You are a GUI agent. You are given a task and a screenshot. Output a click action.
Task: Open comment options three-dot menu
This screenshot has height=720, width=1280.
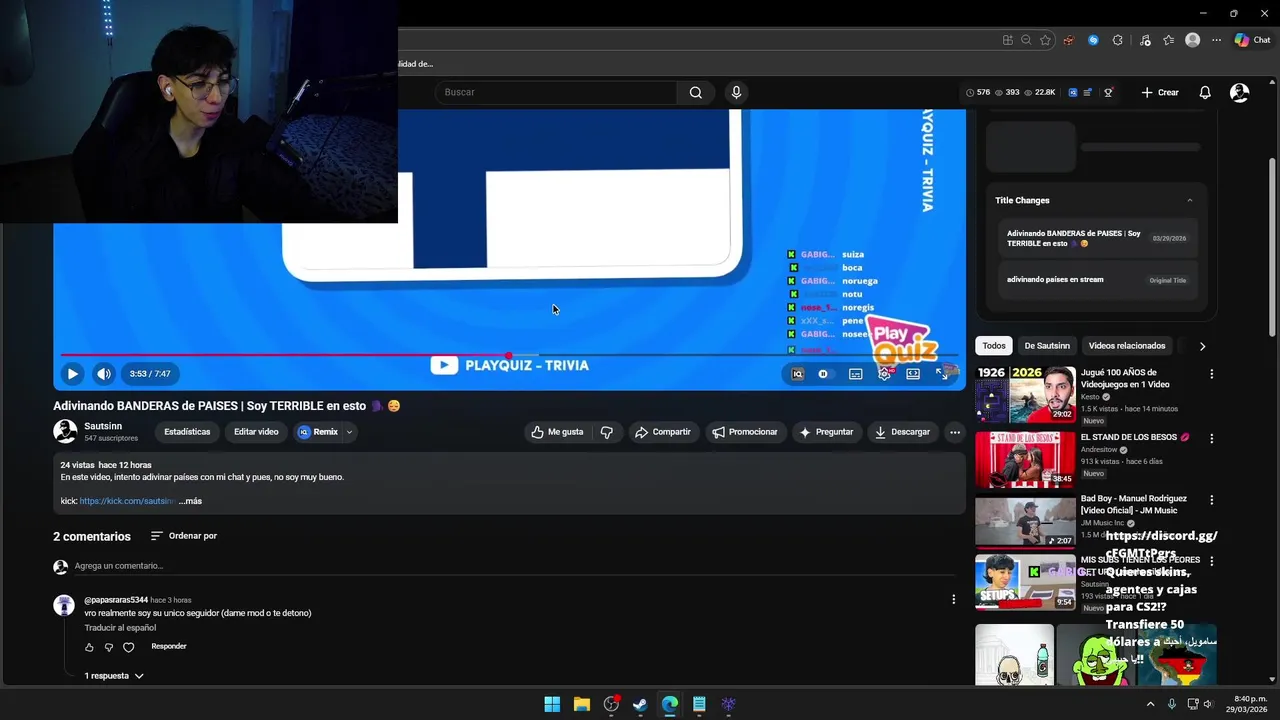pyautogui.click(x=953, y=600)
